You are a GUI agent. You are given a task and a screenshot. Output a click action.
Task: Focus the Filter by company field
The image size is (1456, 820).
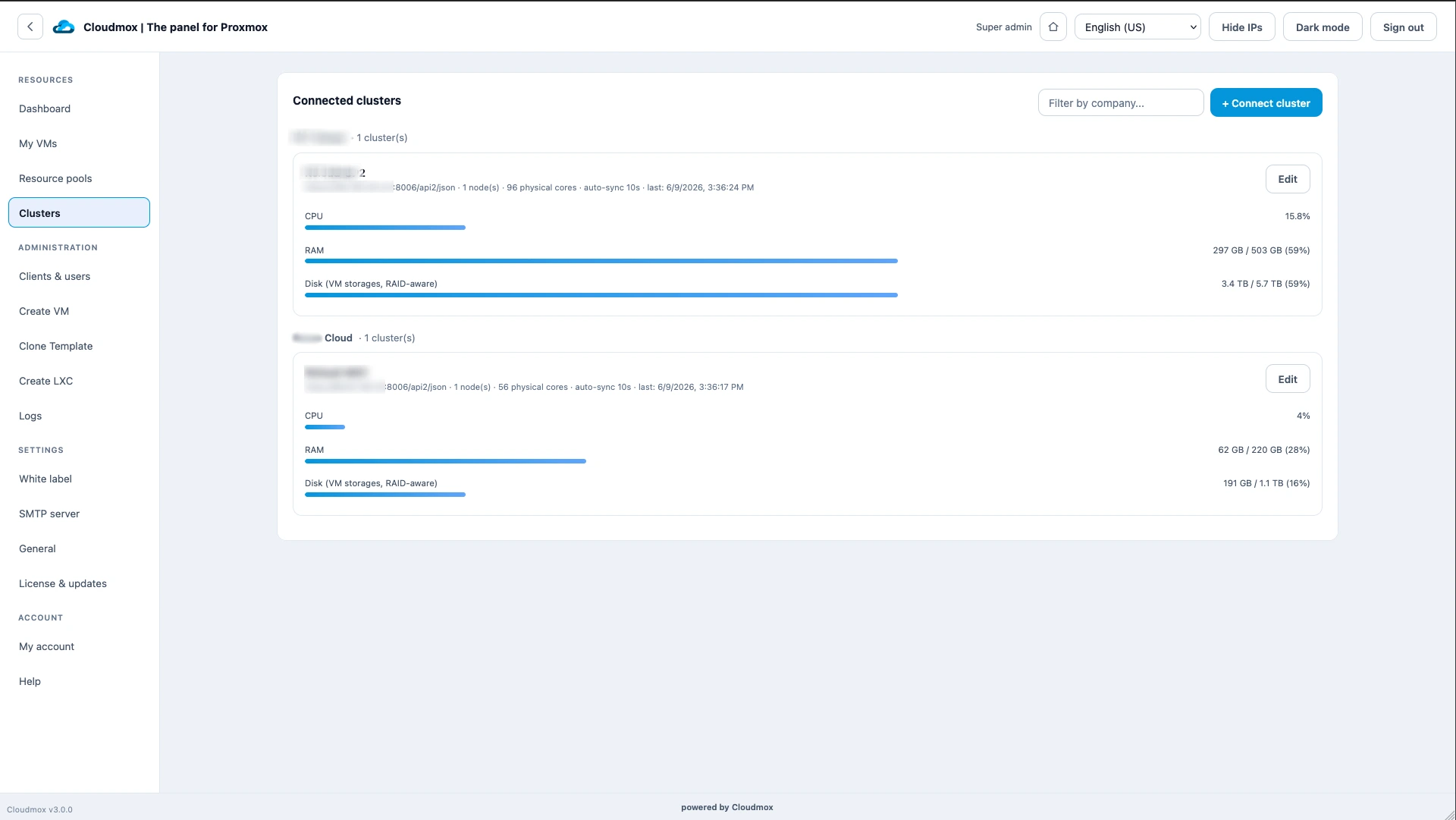1121,102
